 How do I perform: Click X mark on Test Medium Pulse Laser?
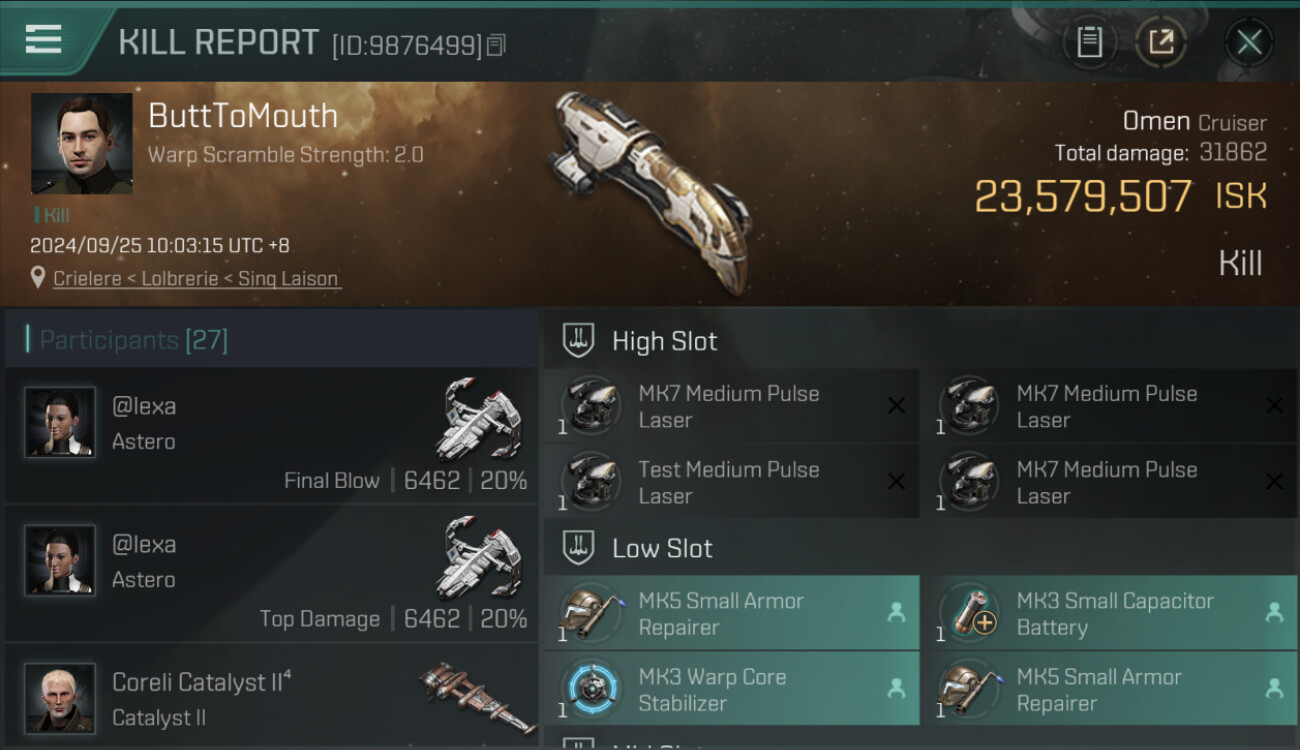tap(896, 482)
